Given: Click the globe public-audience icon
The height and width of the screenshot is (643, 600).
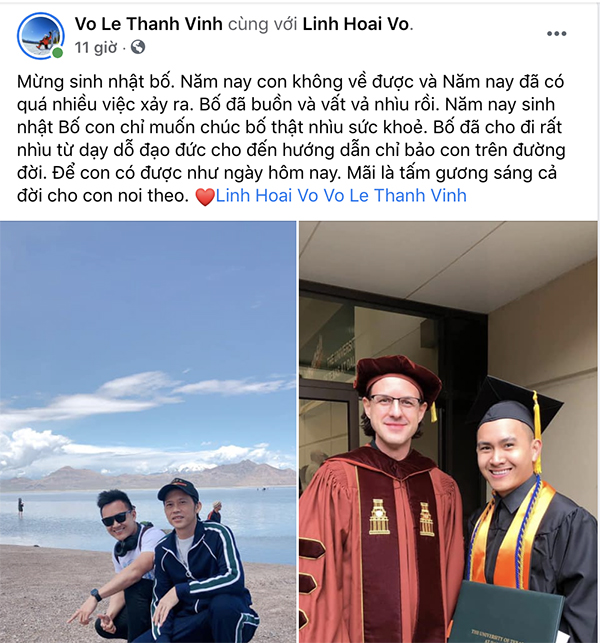Looking at the screenshot, I should (138, 48).
